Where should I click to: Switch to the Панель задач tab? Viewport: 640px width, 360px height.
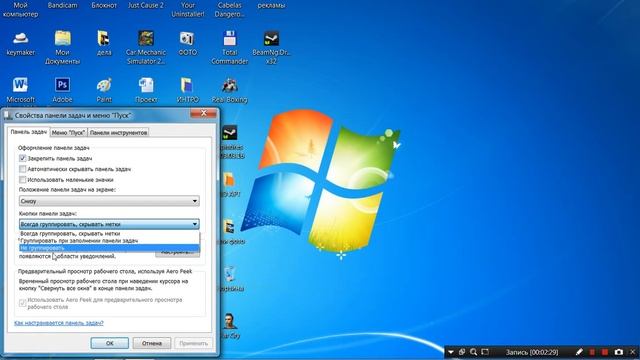29,132
